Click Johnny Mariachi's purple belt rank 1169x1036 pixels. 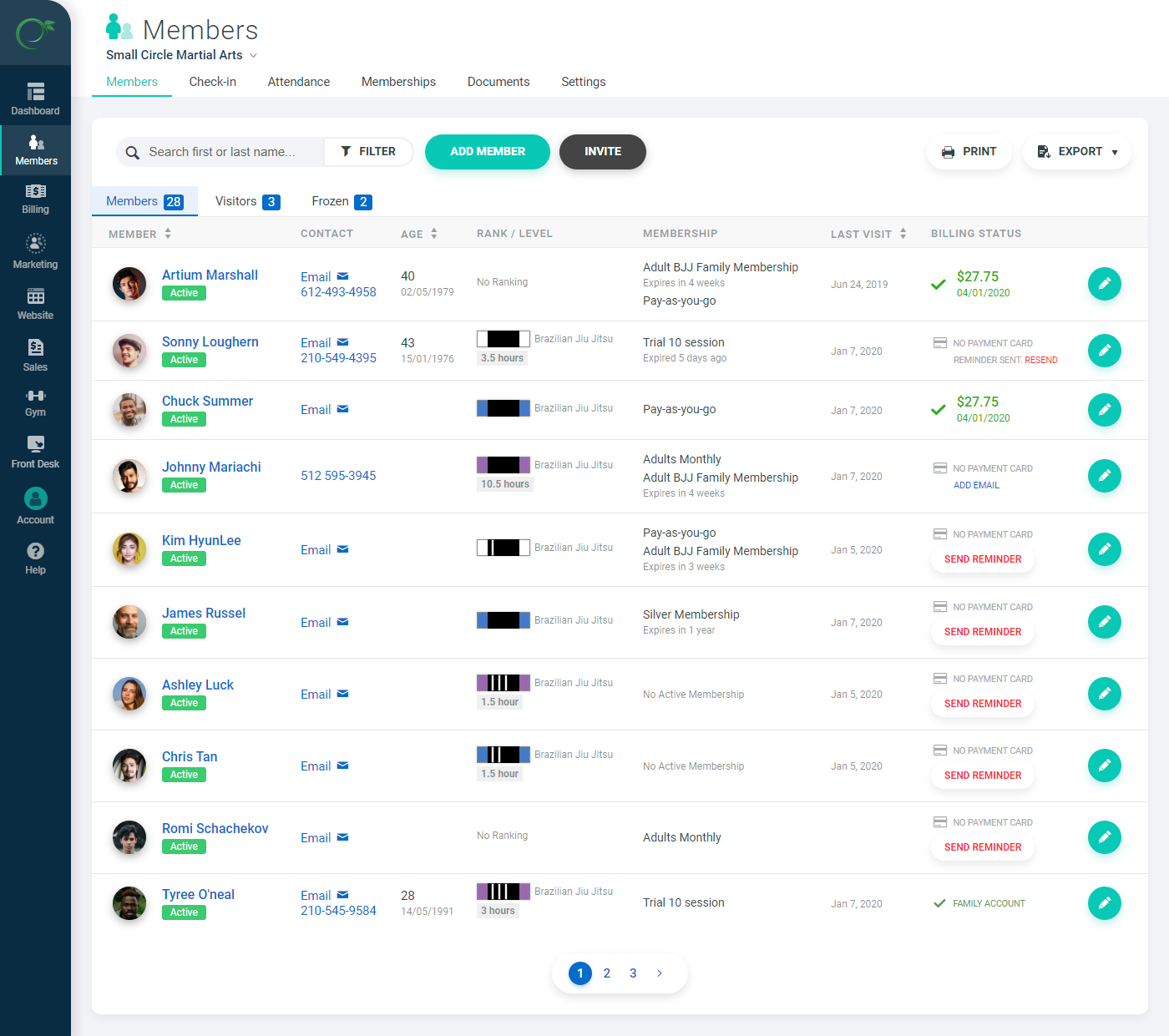point(504,465)
